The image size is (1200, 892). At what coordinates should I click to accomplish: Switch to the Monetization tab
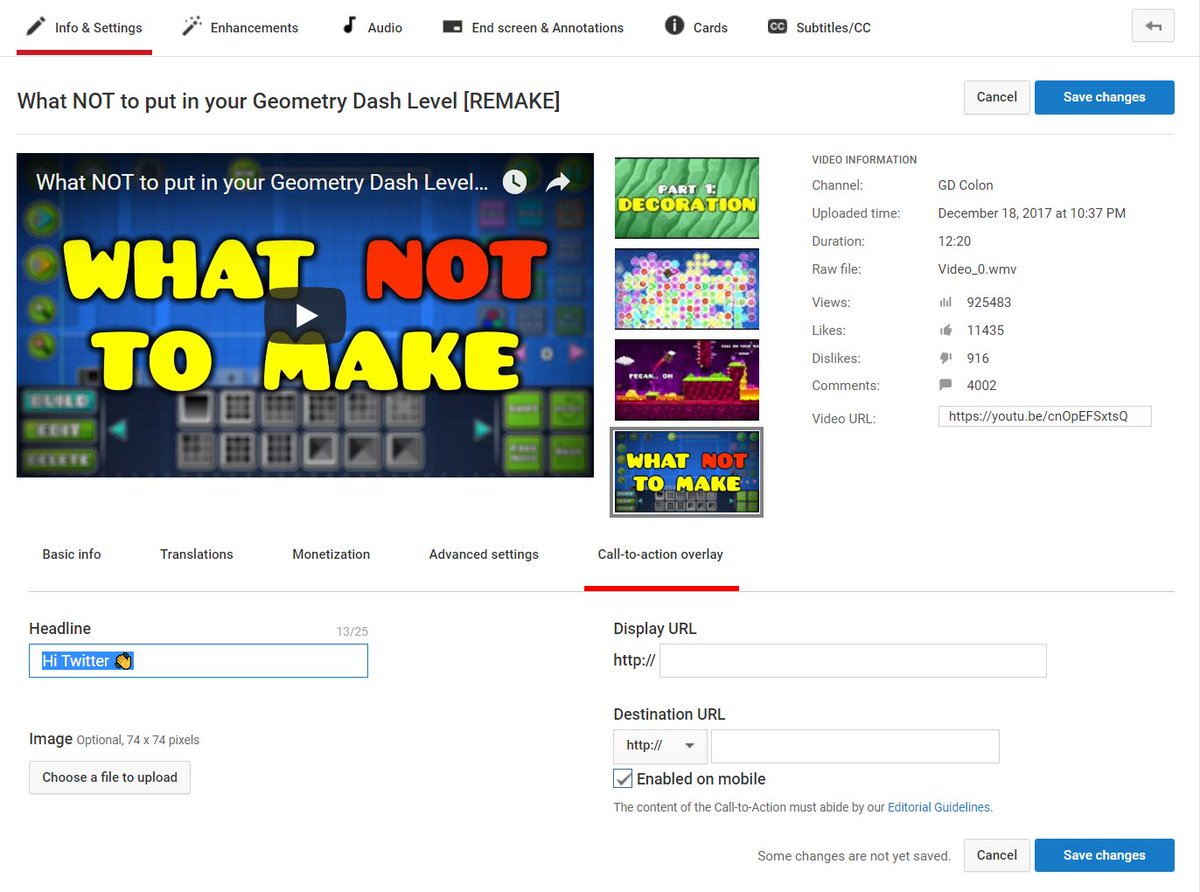[331, 554]
